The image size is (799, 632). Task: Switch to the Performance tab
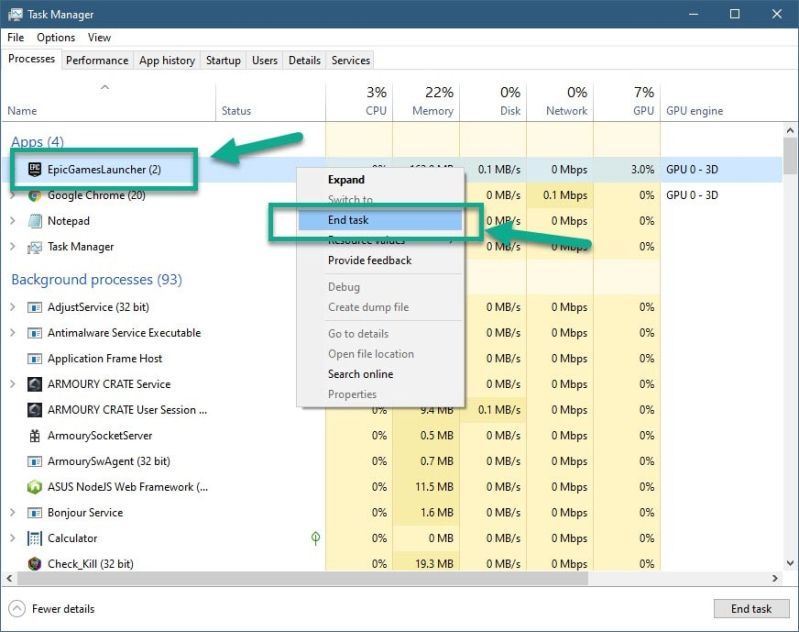97,60
